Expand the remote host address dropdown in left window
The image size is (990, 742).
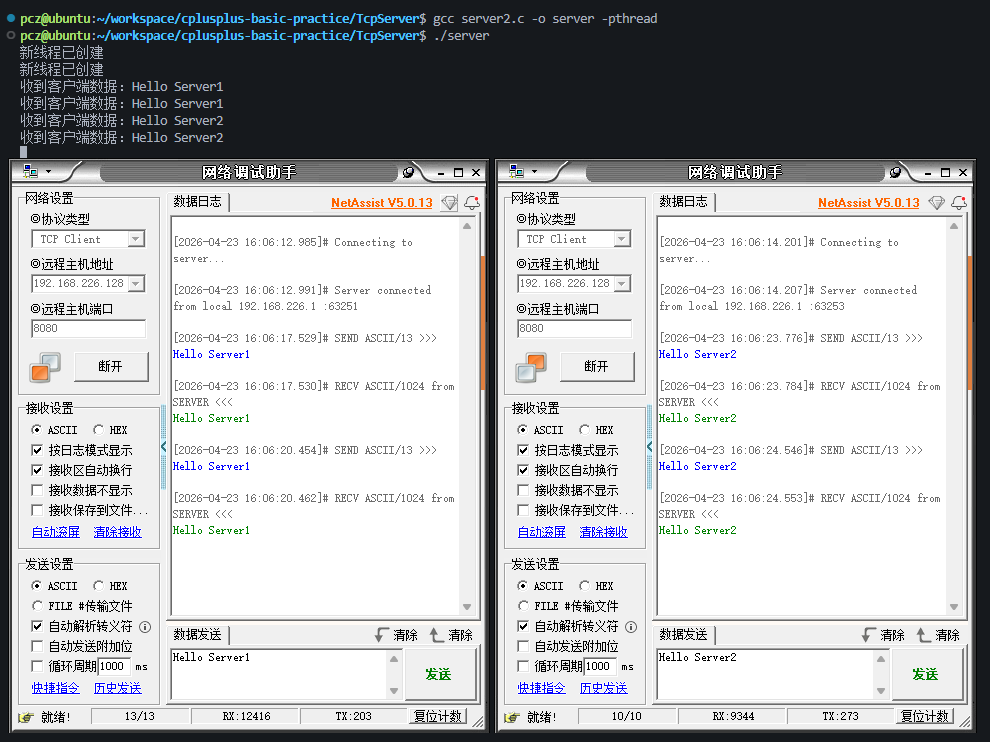click(136, 284)
